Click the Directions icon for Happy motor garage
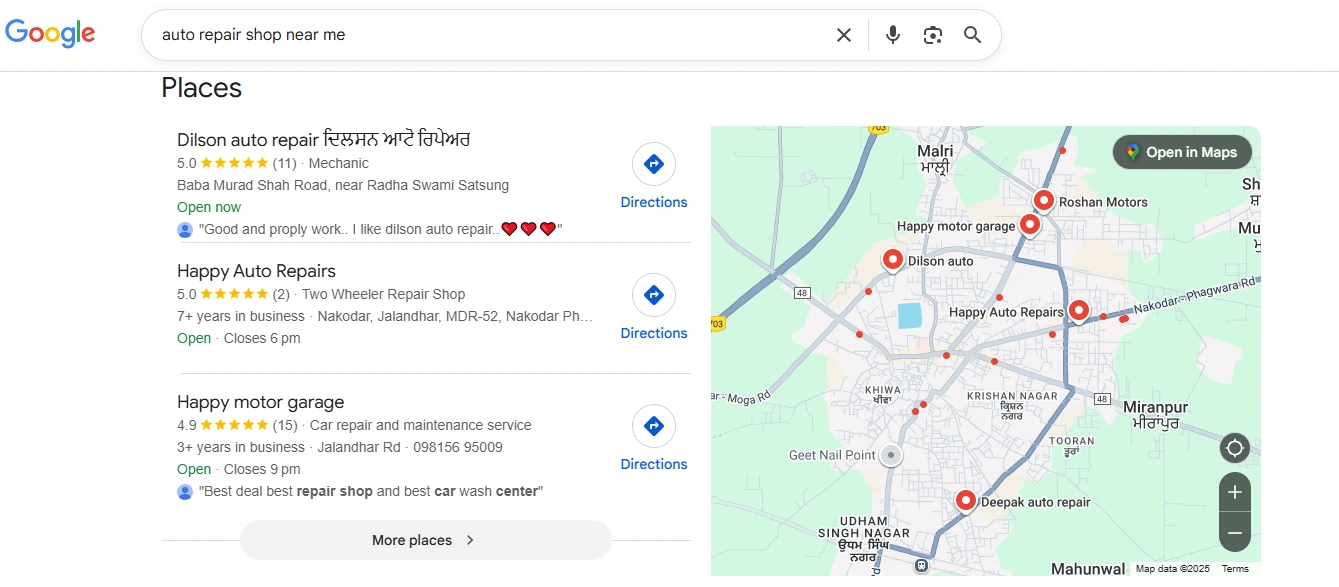The height and width of the screenshot is (587, 1339). (653, 425)
